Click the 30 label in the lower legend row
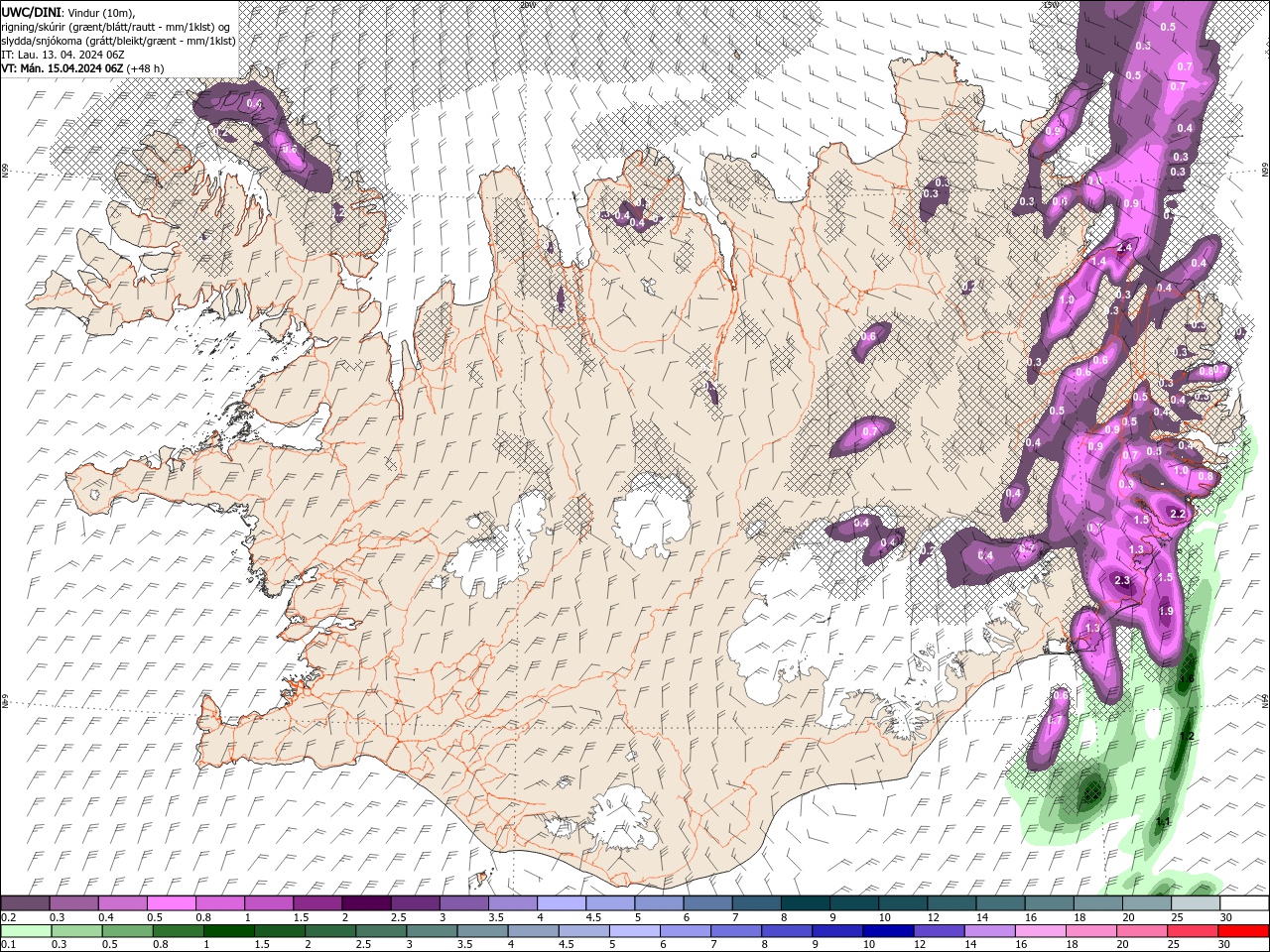1270x952 pixels. pos(1225,945)
